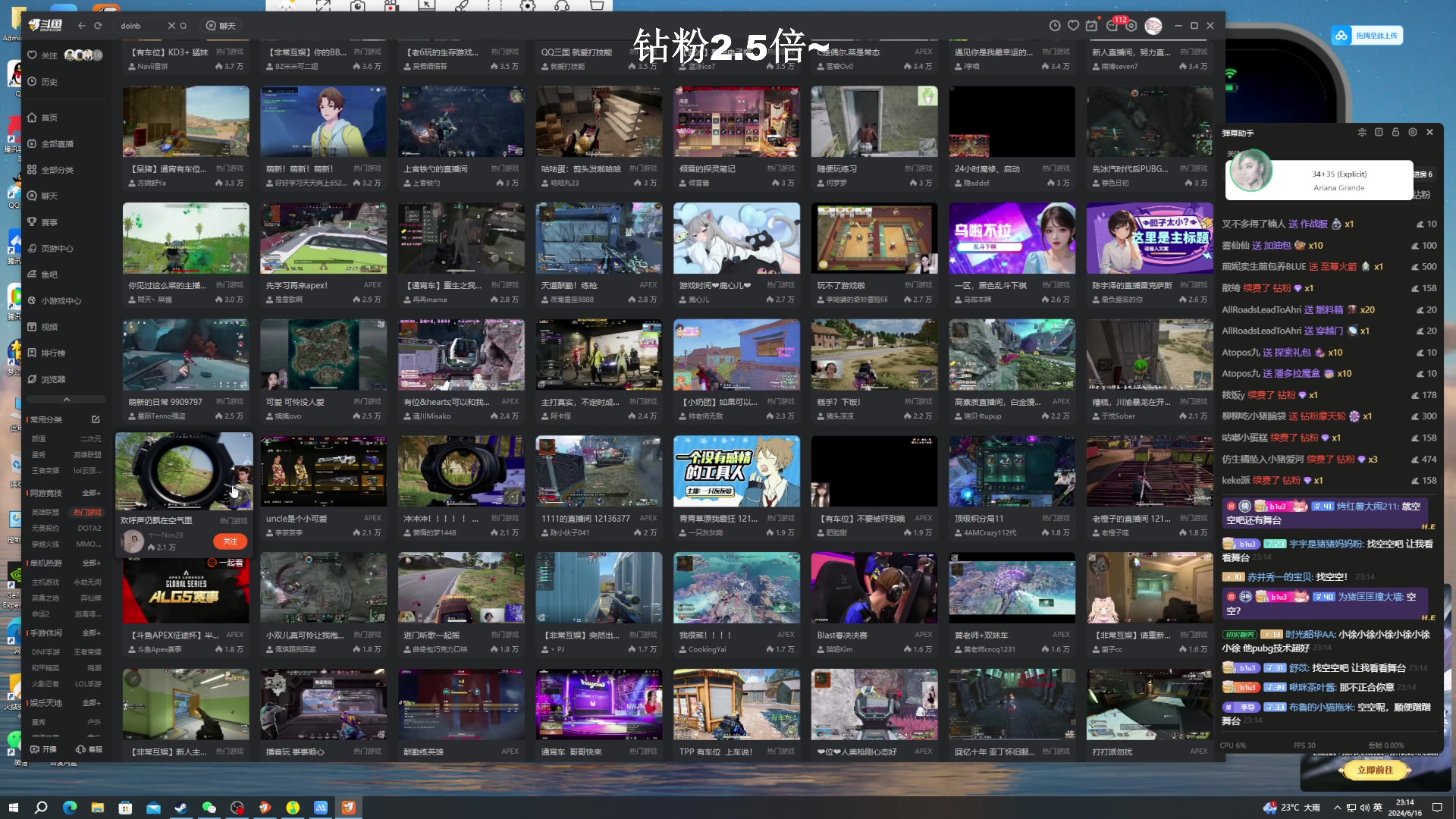Collapse 常用分类 using its chevron
1456x819 pixels.
(66, 399)
